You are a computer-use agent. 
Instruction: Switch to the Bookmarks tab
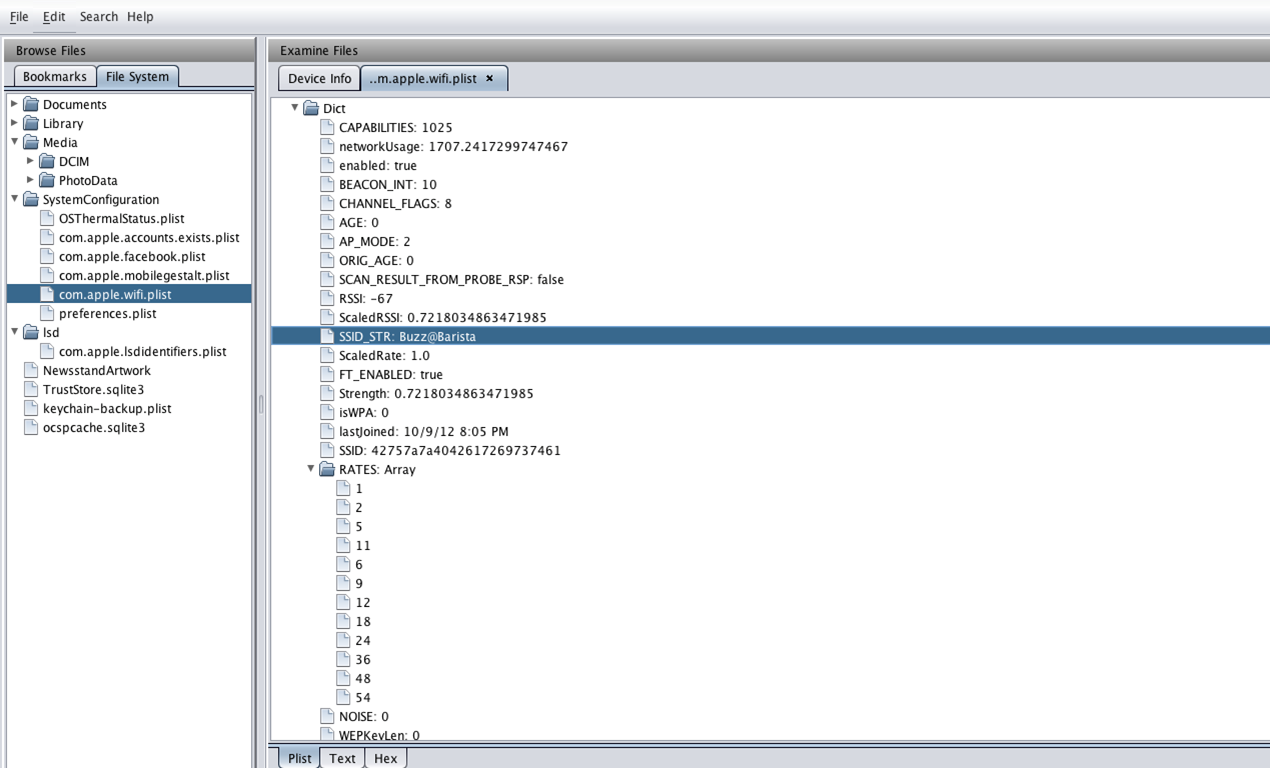(x=55, y=77)
